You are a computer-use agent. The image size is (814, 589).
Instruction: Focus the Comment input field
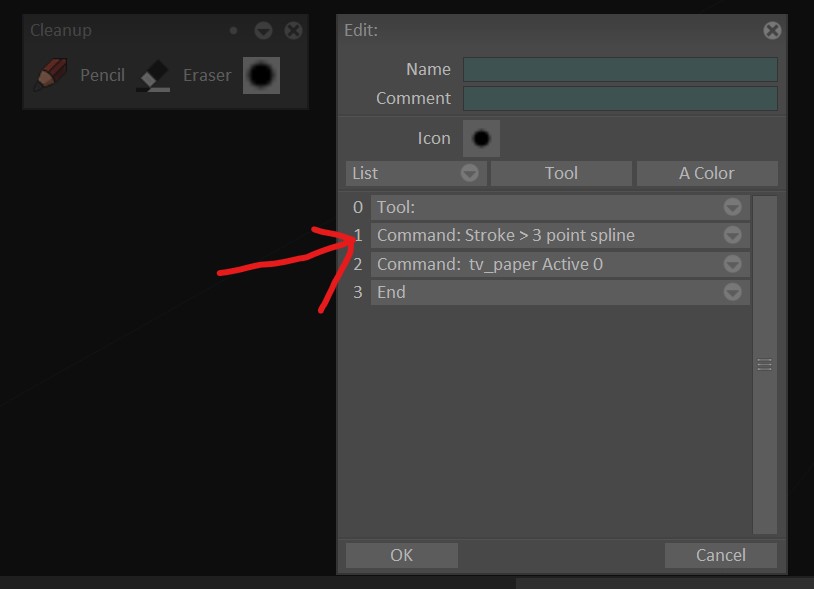[x=620, y=99]
